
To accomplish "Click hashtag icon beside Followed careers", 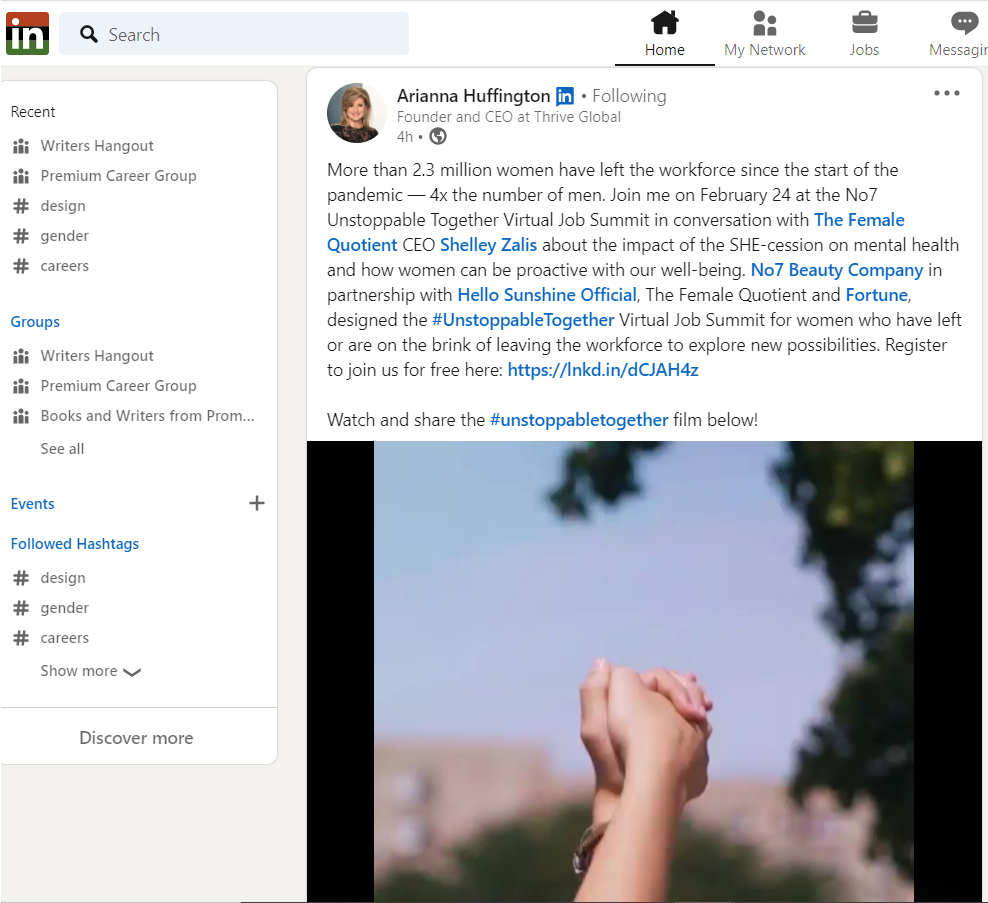I will [x=21, y=638].
